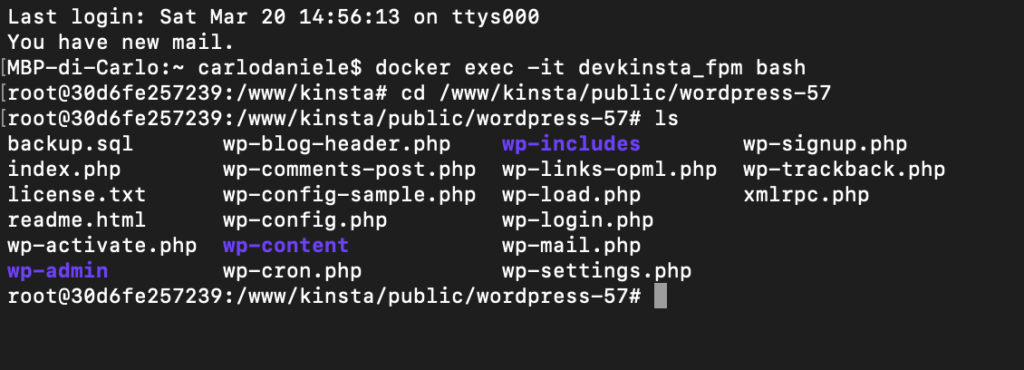Click the wp-login.php listing
This screenshot has height=370, width=1024.
[577, 221]
